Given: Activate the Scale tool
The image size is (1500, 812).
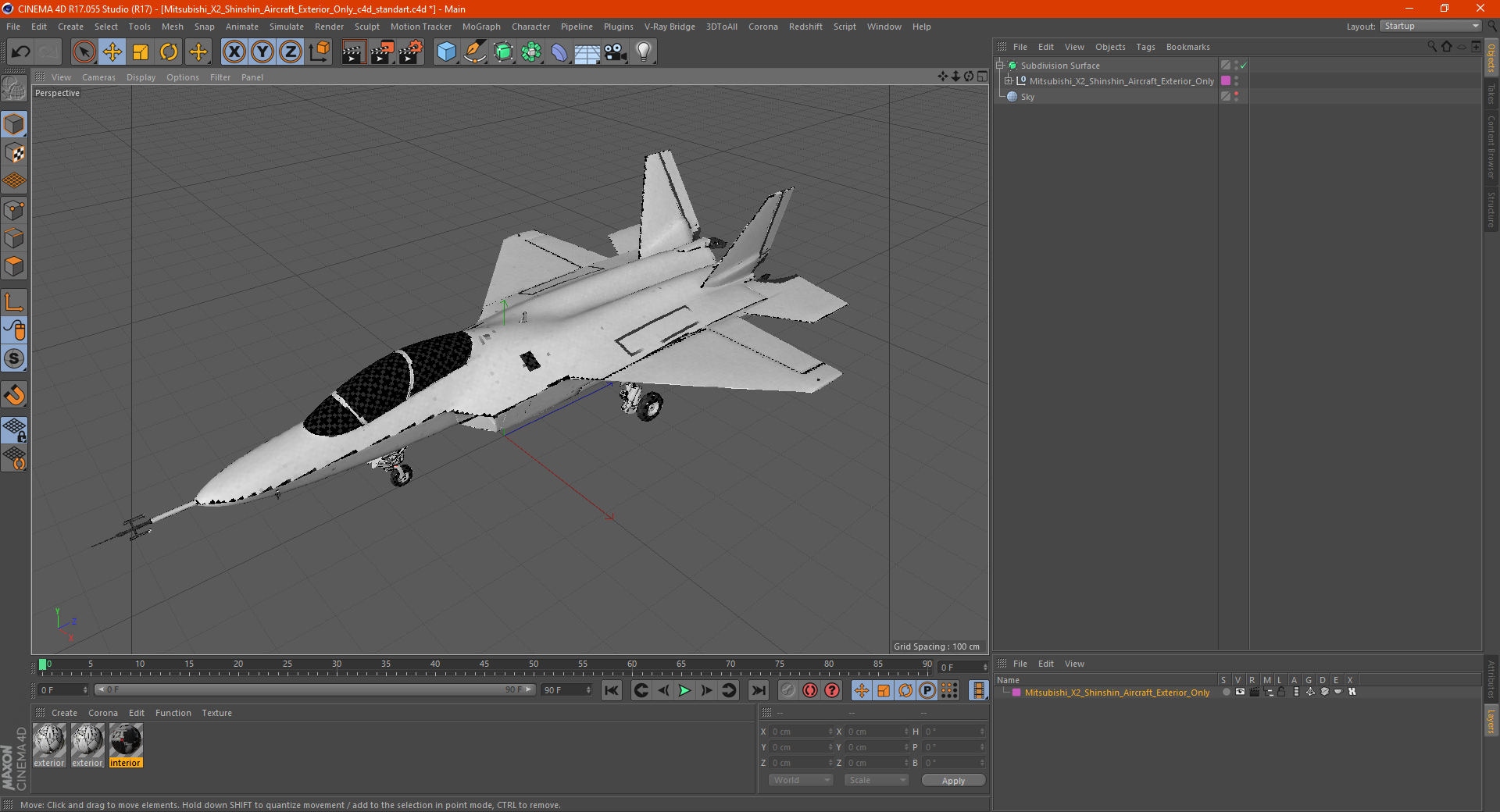Looking at the screenshot, I should (141, 52).
